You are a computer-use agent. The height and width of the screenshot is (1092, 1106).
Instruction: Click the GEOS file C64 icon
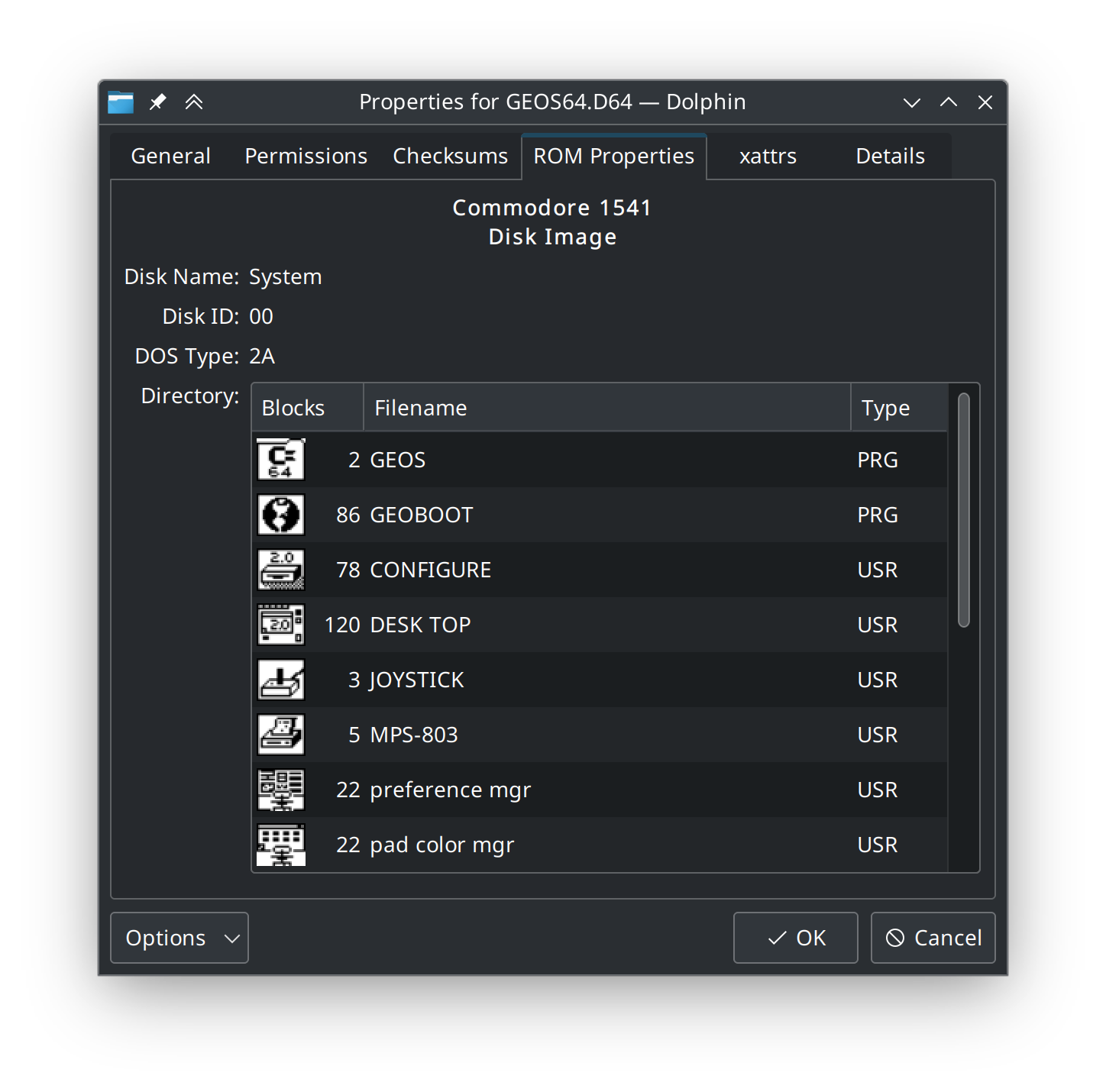pyautogui.click(x=281, y=460)
